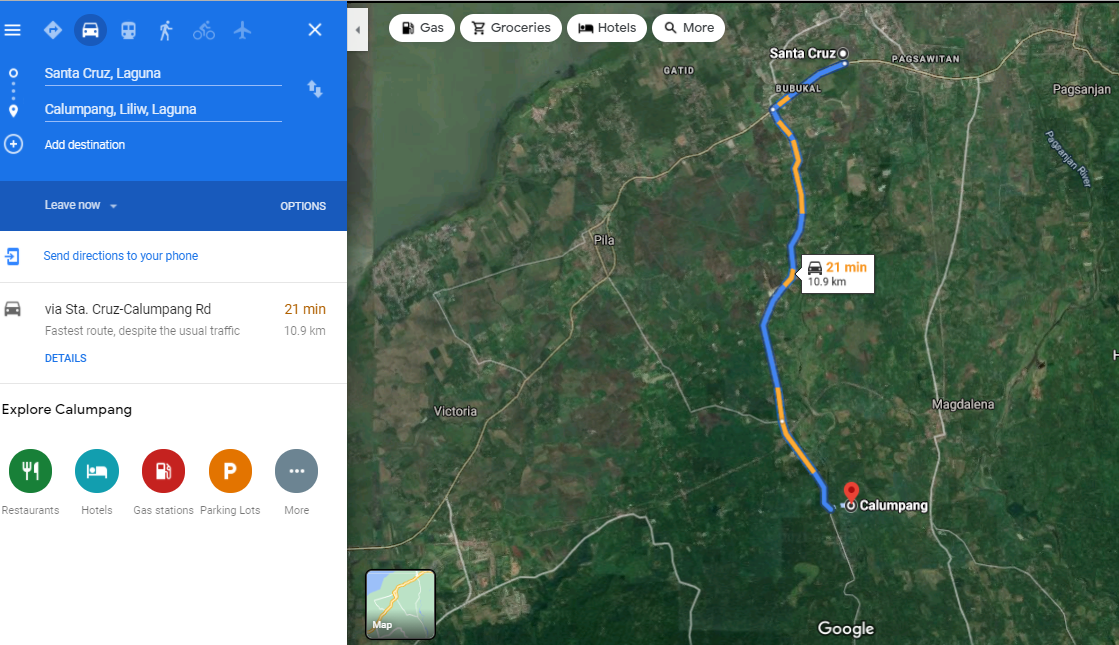Select driving travel mode
This screenshot has width=1119, height=645.
(90, 30)
